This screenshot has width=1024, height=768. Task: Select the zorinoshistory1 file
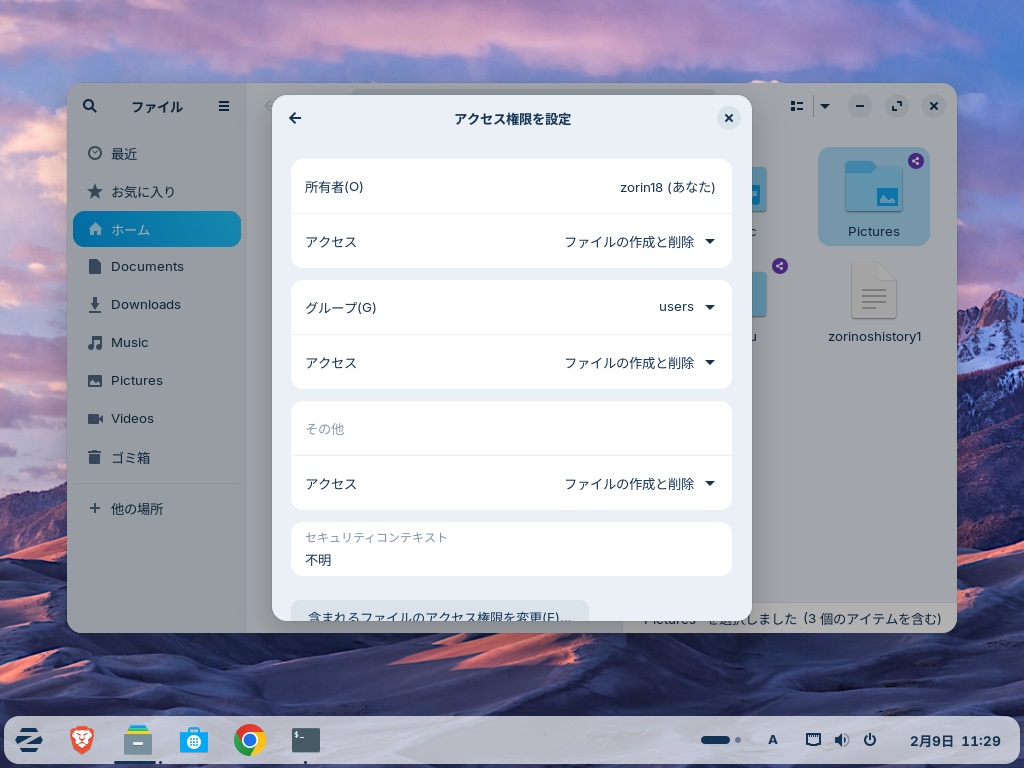[x=874, y=302]
